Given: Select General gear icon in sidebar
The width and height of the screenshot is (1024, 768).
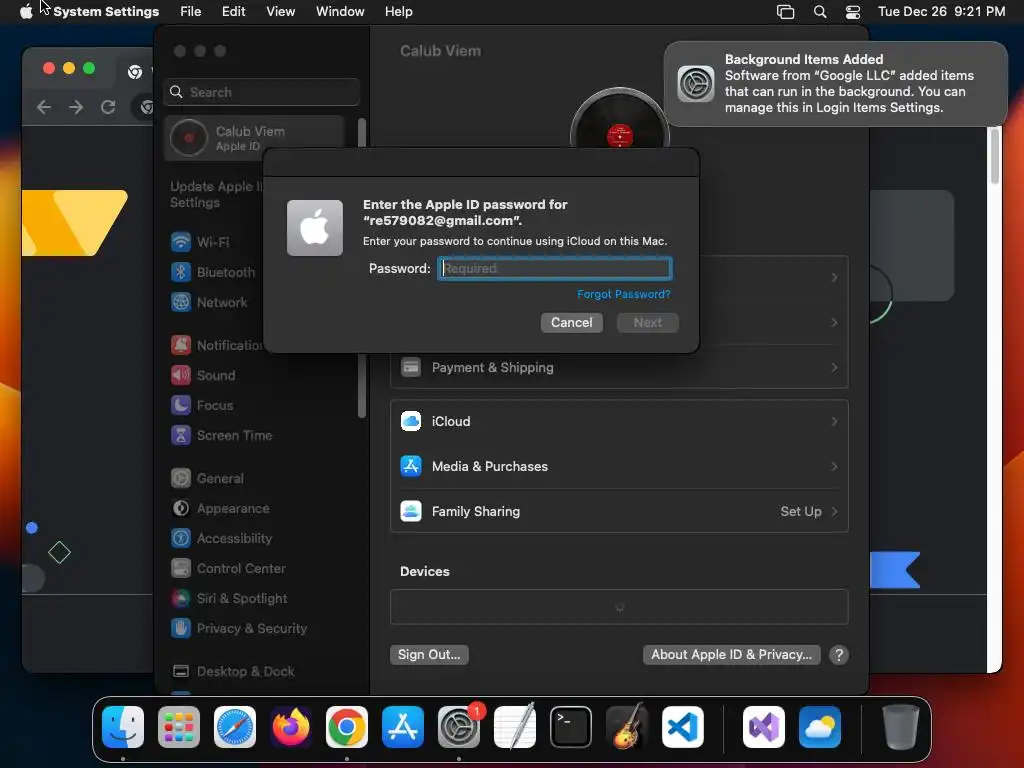Looking at the screenshot, I should pos(181,478).
